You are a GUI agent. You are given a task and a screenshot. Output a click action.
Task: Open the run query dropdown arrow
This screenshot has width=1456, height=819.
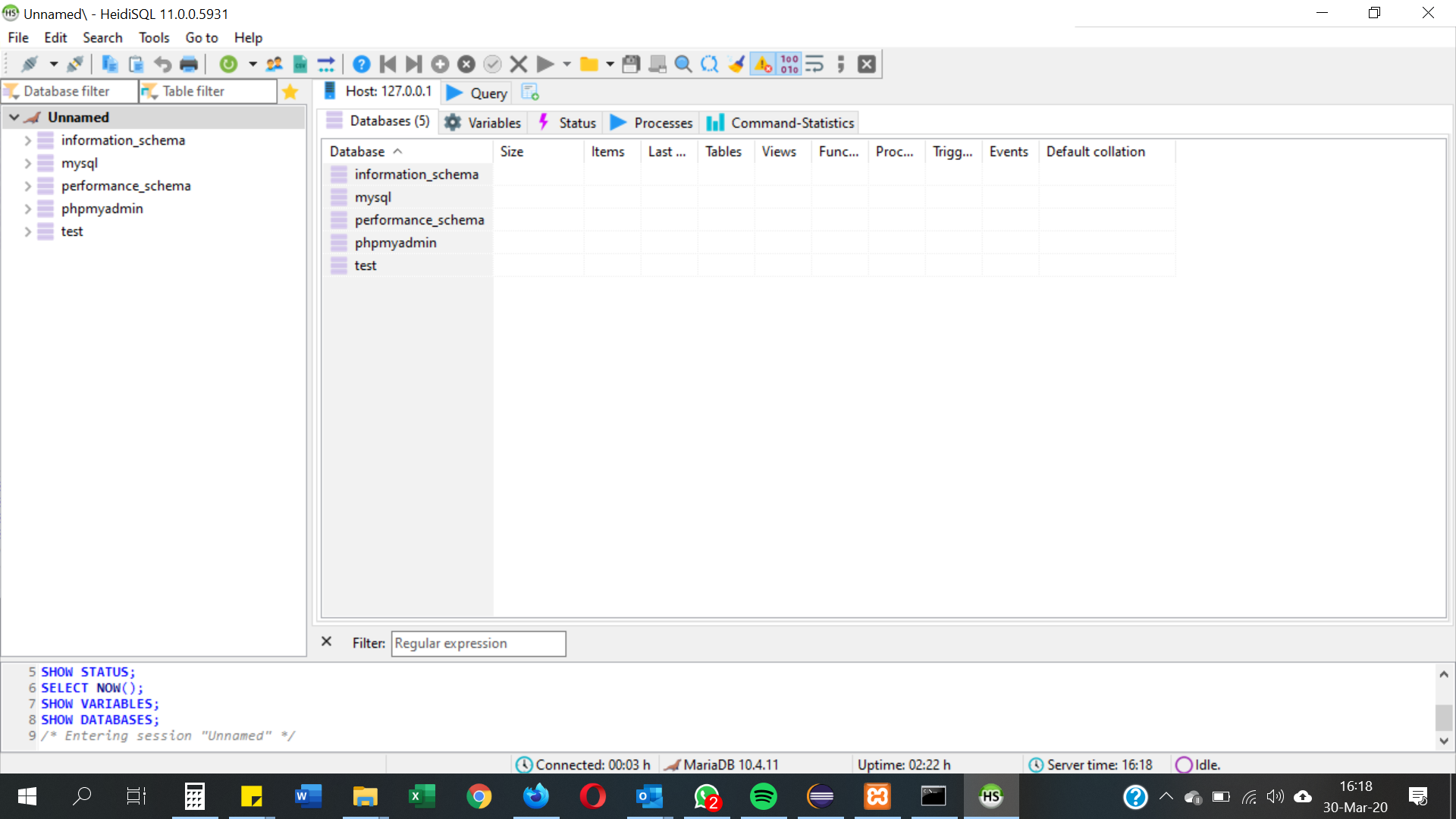coord(566,64)
